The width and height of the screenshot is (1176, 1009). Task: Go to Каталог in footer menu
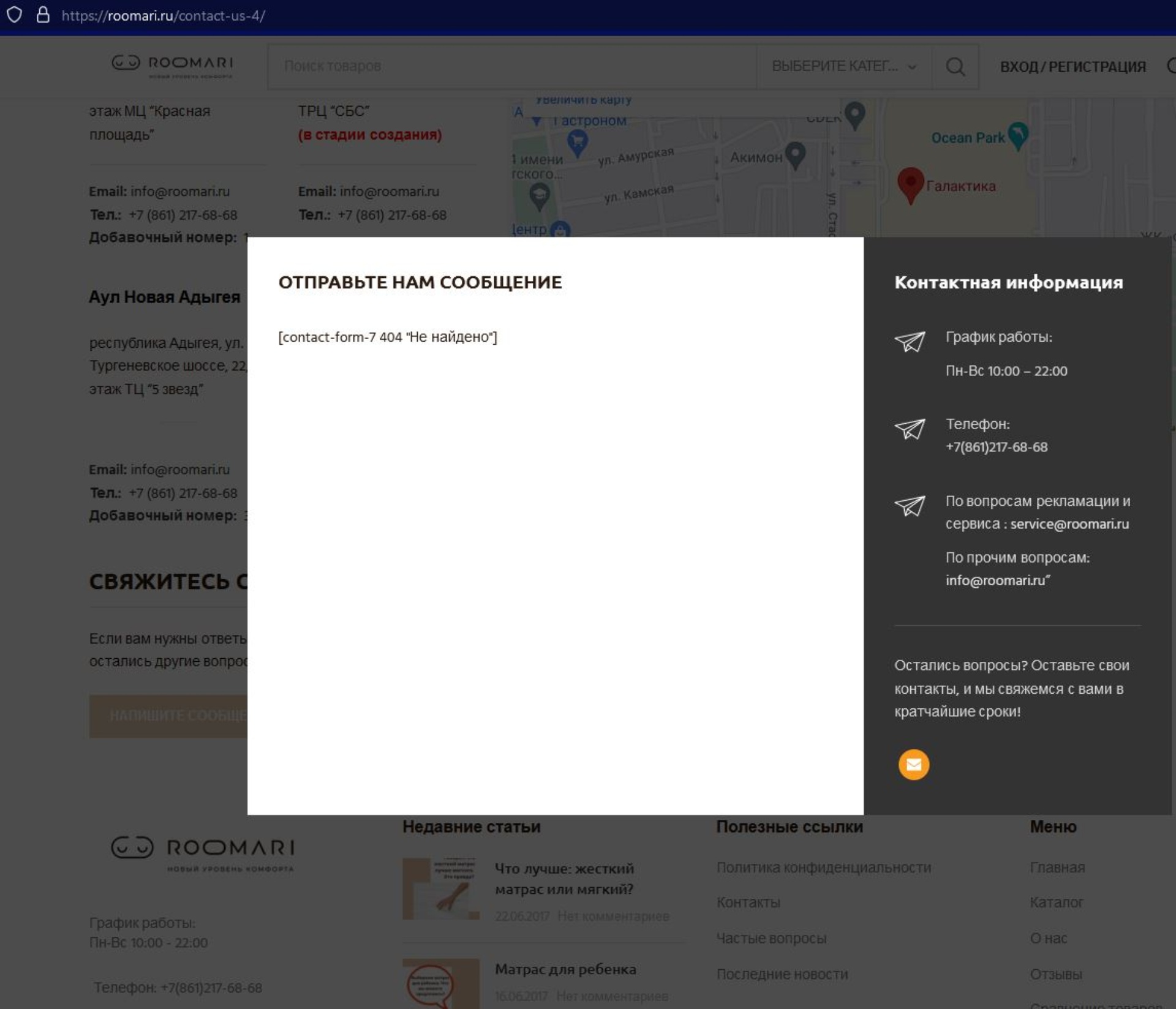pos(1057,902)
